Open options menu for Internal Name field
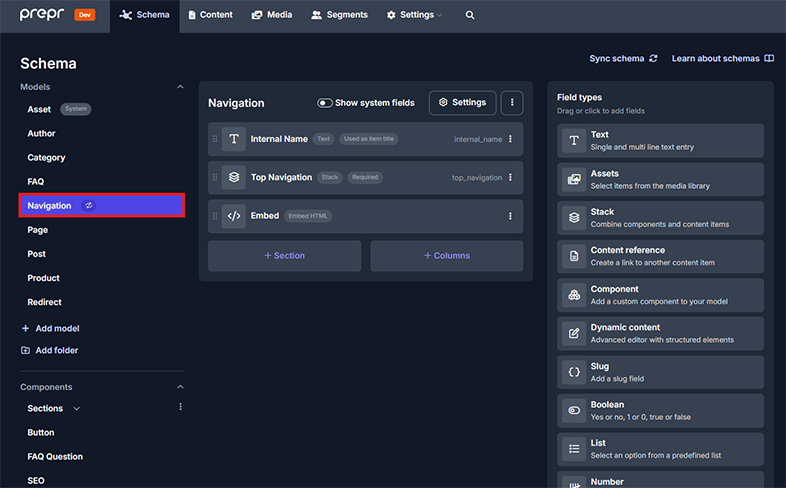Viewport: 786px width, 488px height. click(x=510, y=139)
